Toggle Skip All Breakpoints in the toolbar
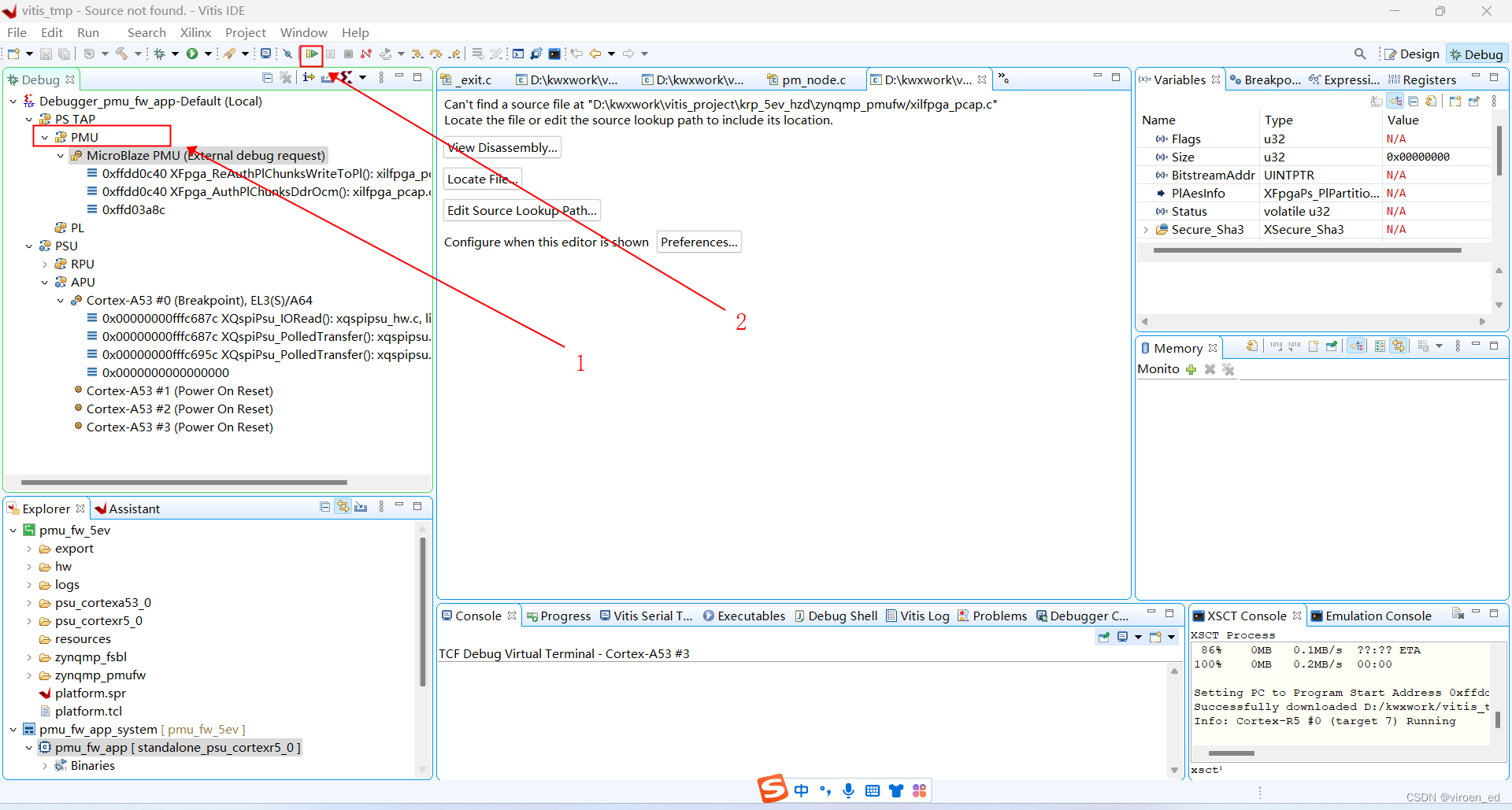 [x=287, y=54]
